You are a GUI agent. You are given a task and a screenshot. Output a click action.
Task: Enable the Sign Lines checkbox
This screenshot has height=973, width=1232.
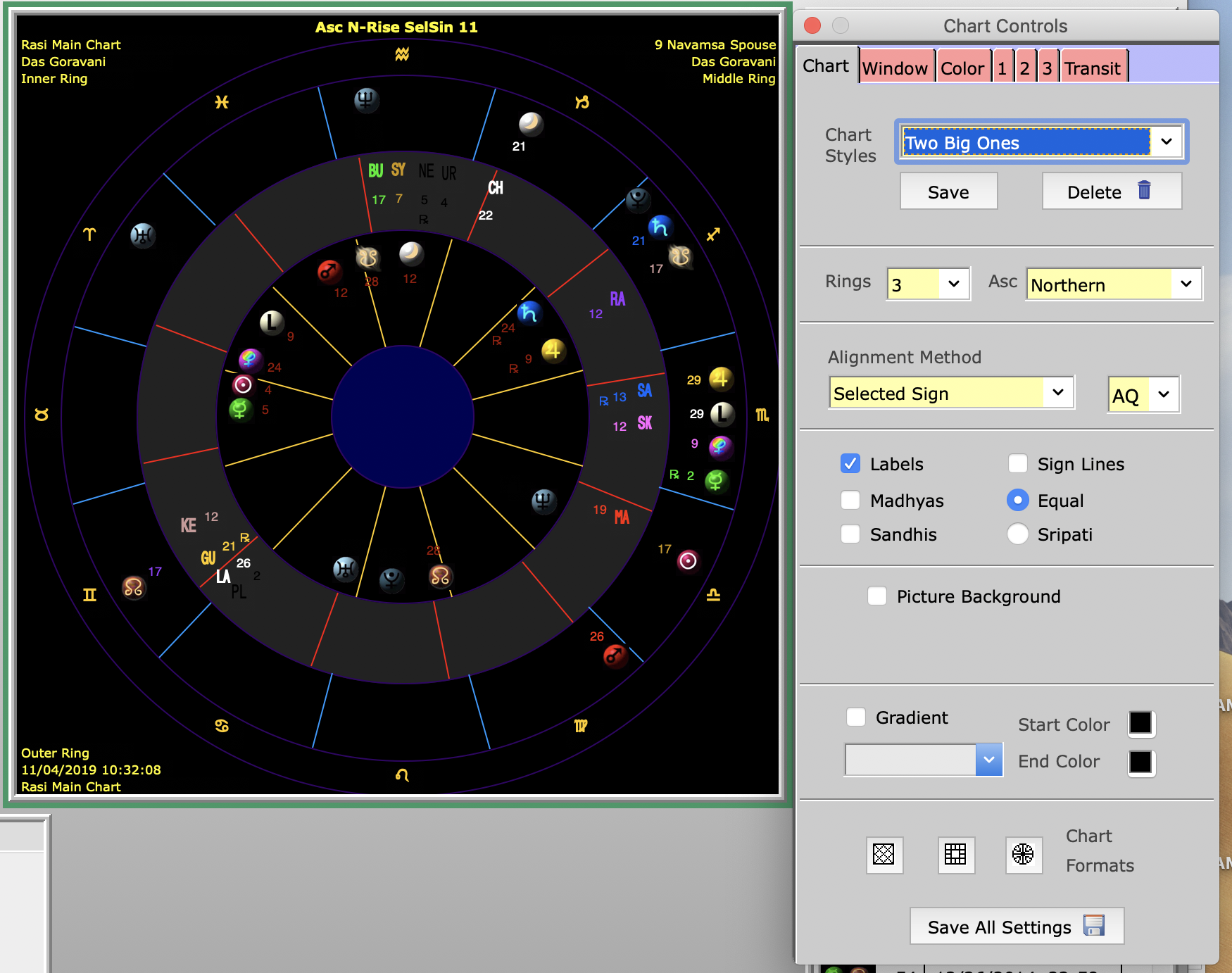pyautogui.click(x=1017, y=464)
